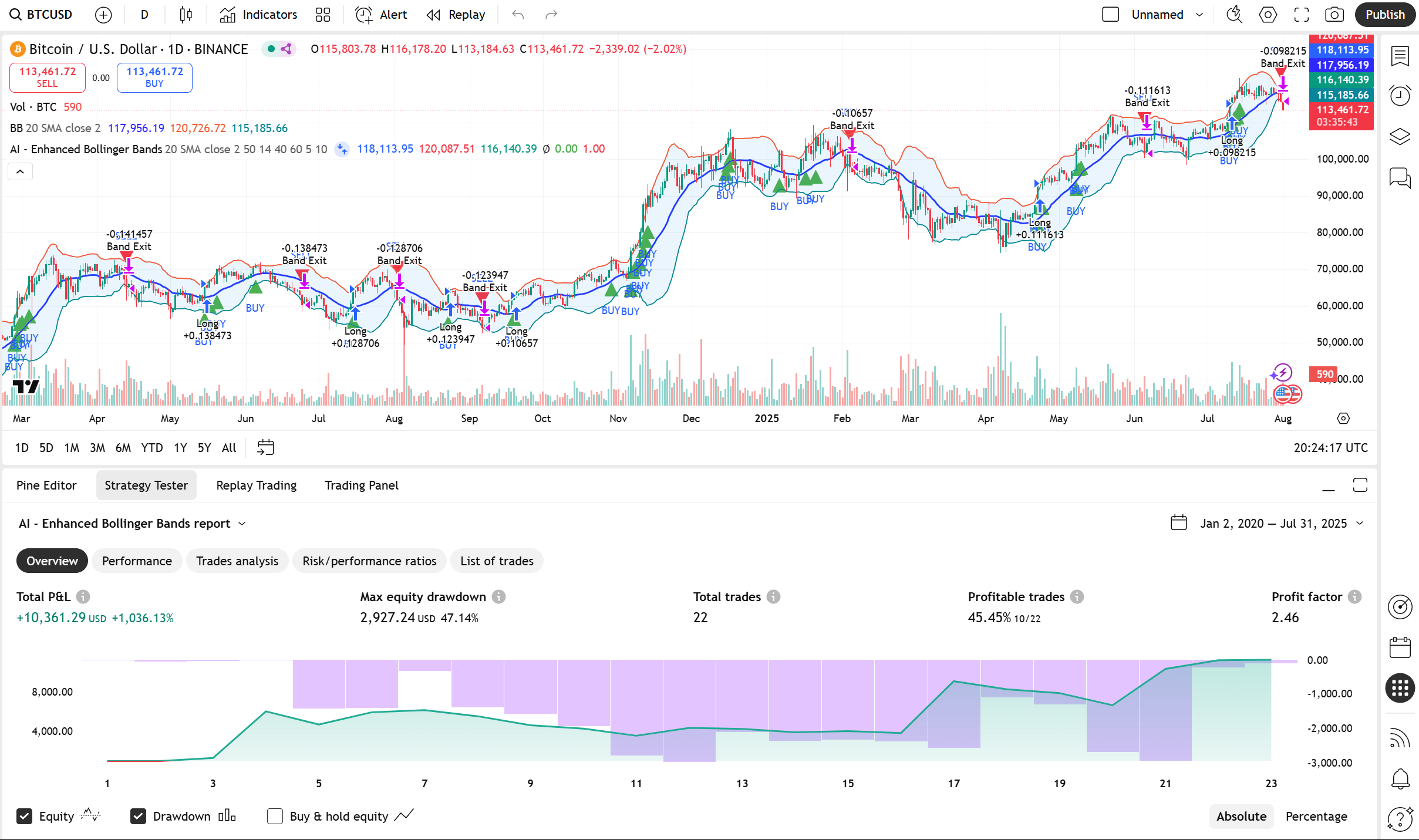Viewport: 1419px width, 840px height.
Task: Take a chart snapshot with camera icon
Action: coord(1334,15)
